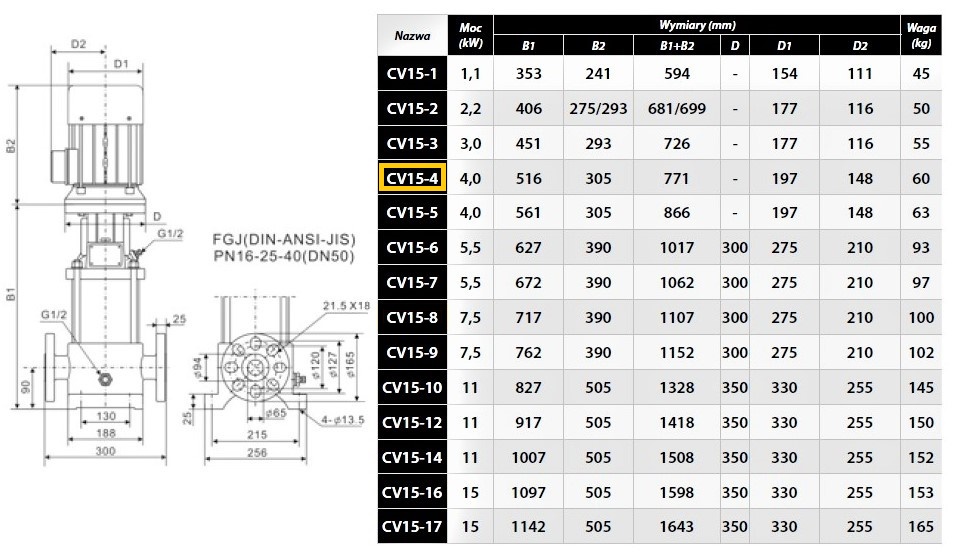Click the Nazwa column header
Viewport: 960px width, 557px height.
point(412,36)
